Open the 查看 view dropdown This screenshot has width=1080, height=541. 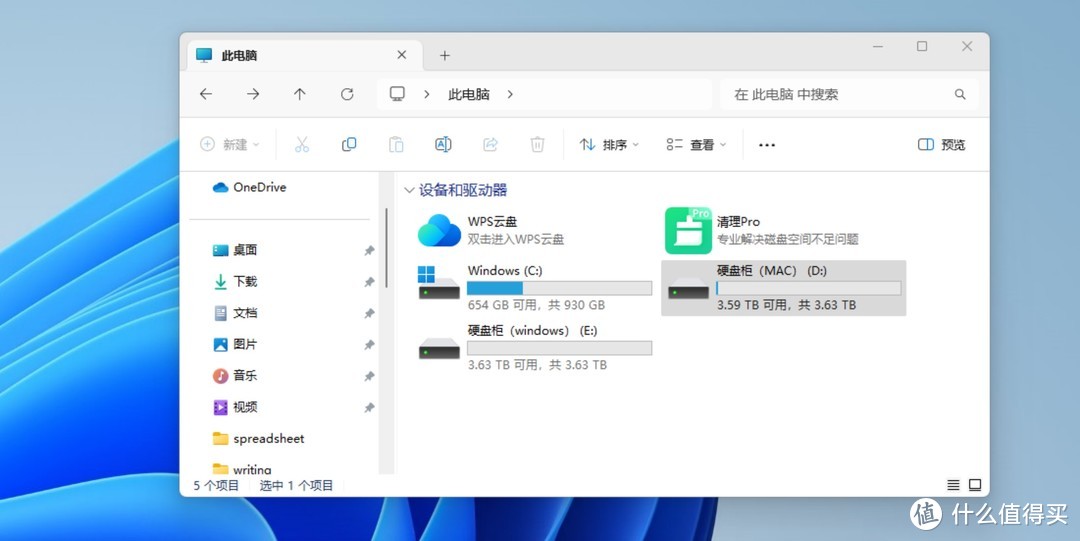pyautogui.click(x=696, y=145)
